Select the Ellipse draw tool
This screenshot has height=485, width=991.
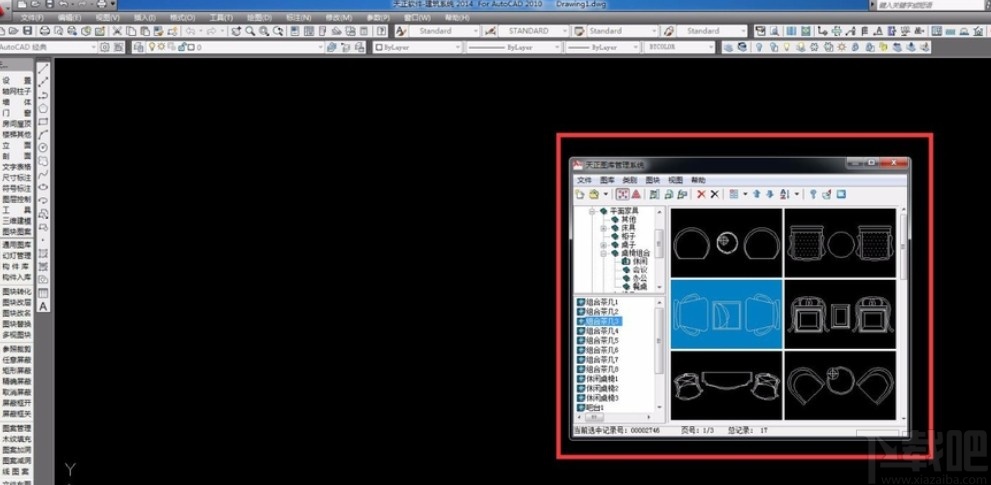44,187
